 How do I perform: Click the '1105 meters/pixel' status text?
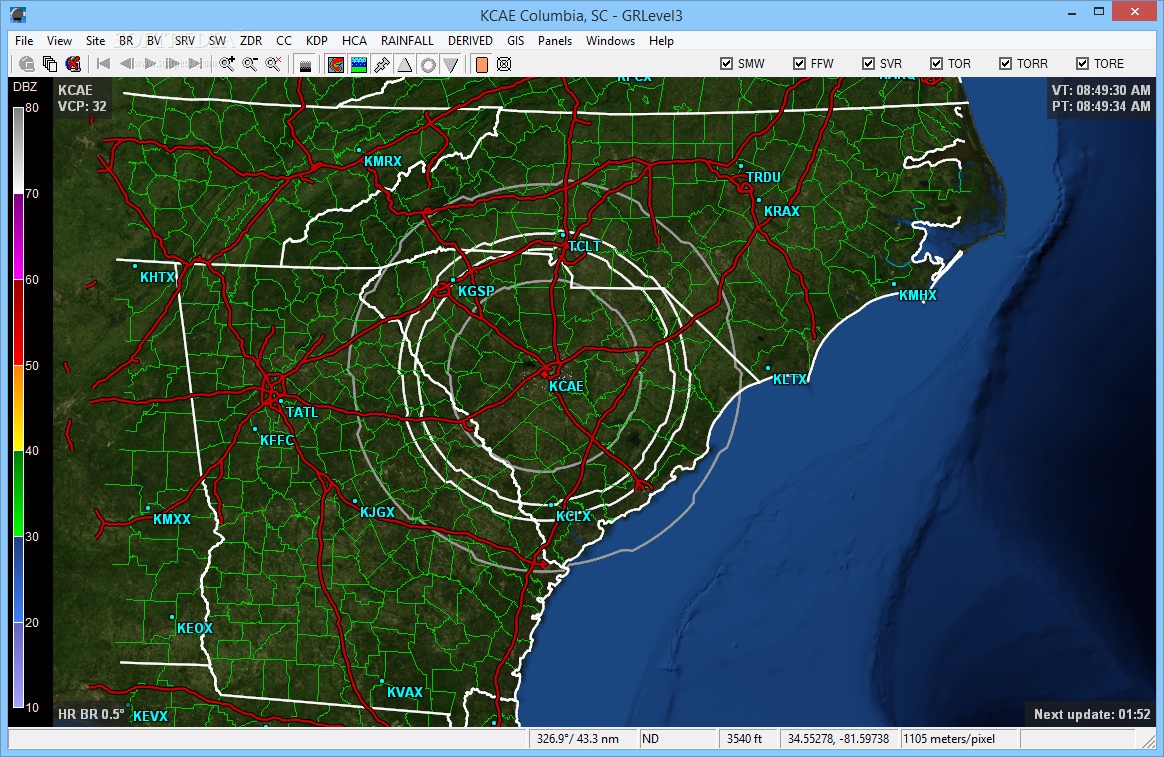pos(949,738)
